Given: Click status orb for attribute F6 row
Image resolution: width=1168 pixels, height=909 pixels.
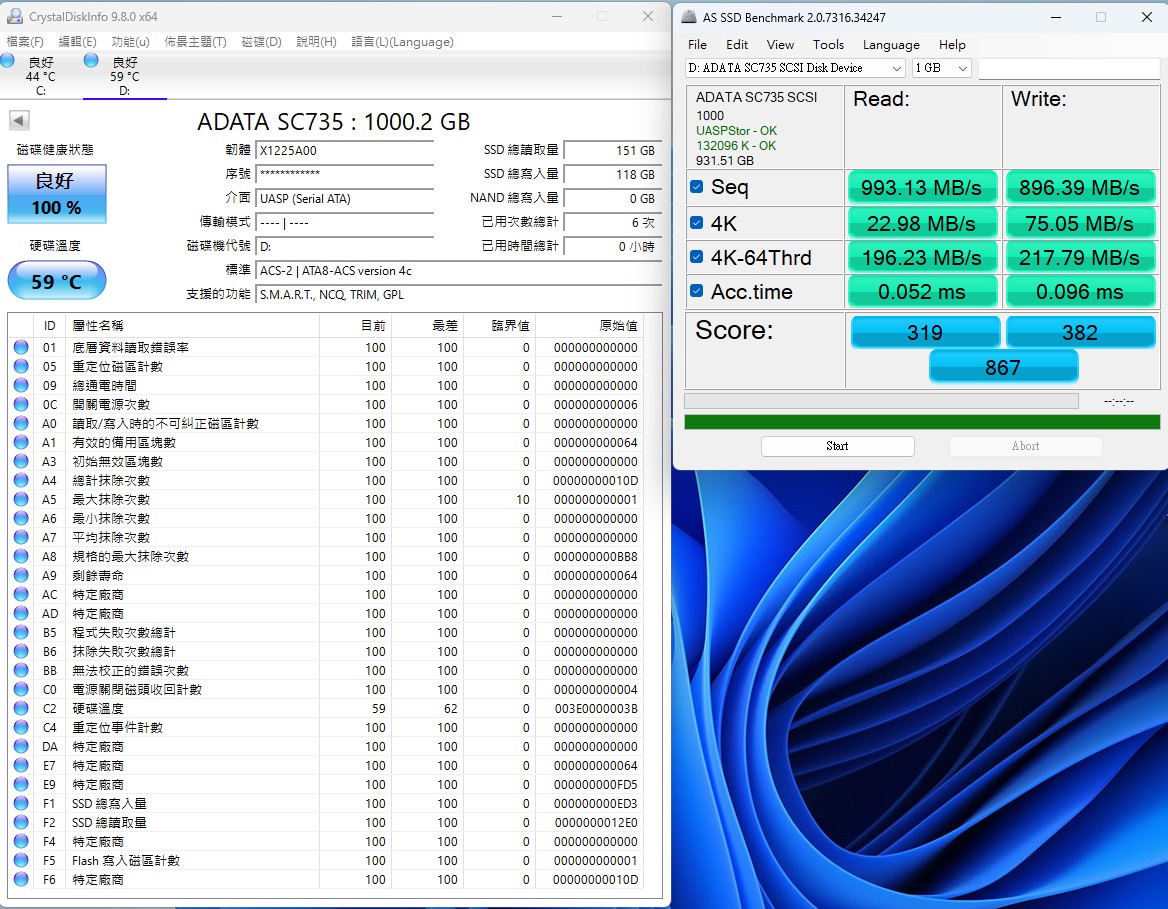Looking at the screenshot, I should click(21, 879).
